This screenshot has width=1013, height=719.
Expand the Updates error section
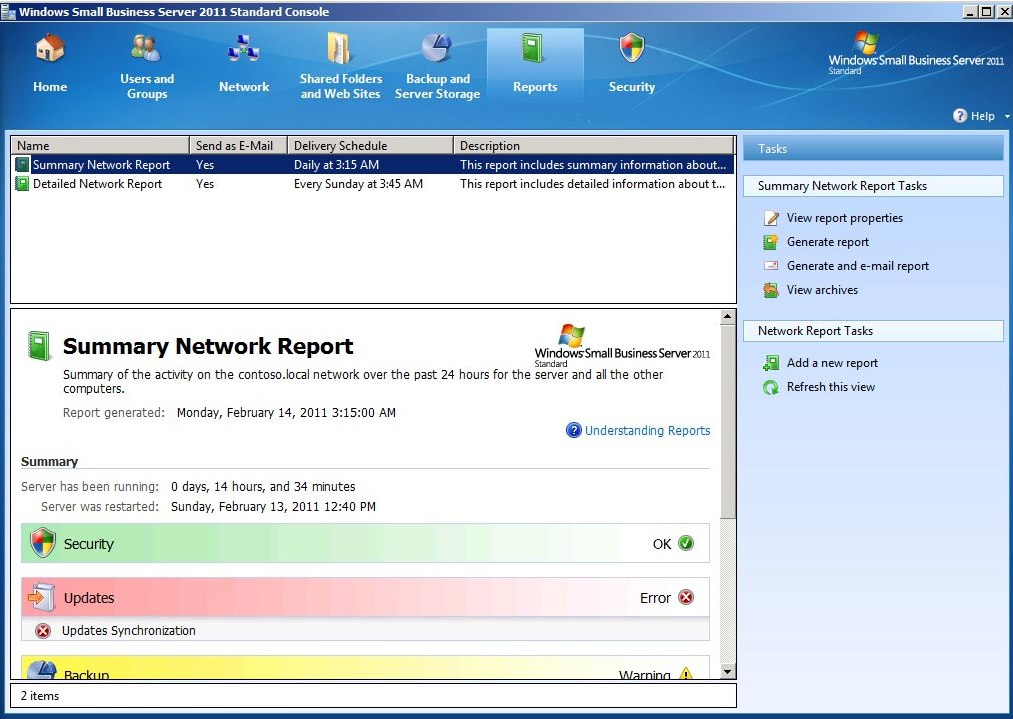tap(365, 598)
